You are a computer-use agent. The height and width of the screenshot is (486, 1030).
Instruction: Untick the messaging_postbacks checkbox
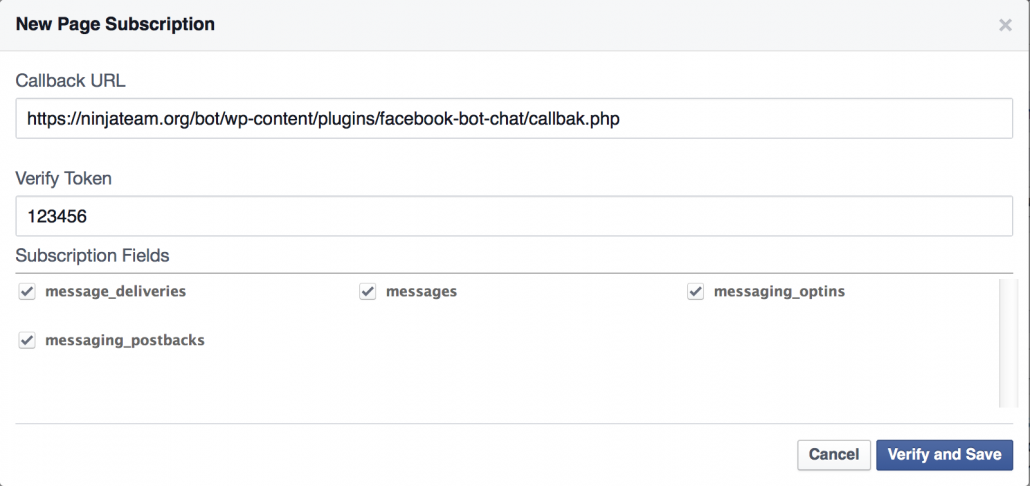coord(27,340)
